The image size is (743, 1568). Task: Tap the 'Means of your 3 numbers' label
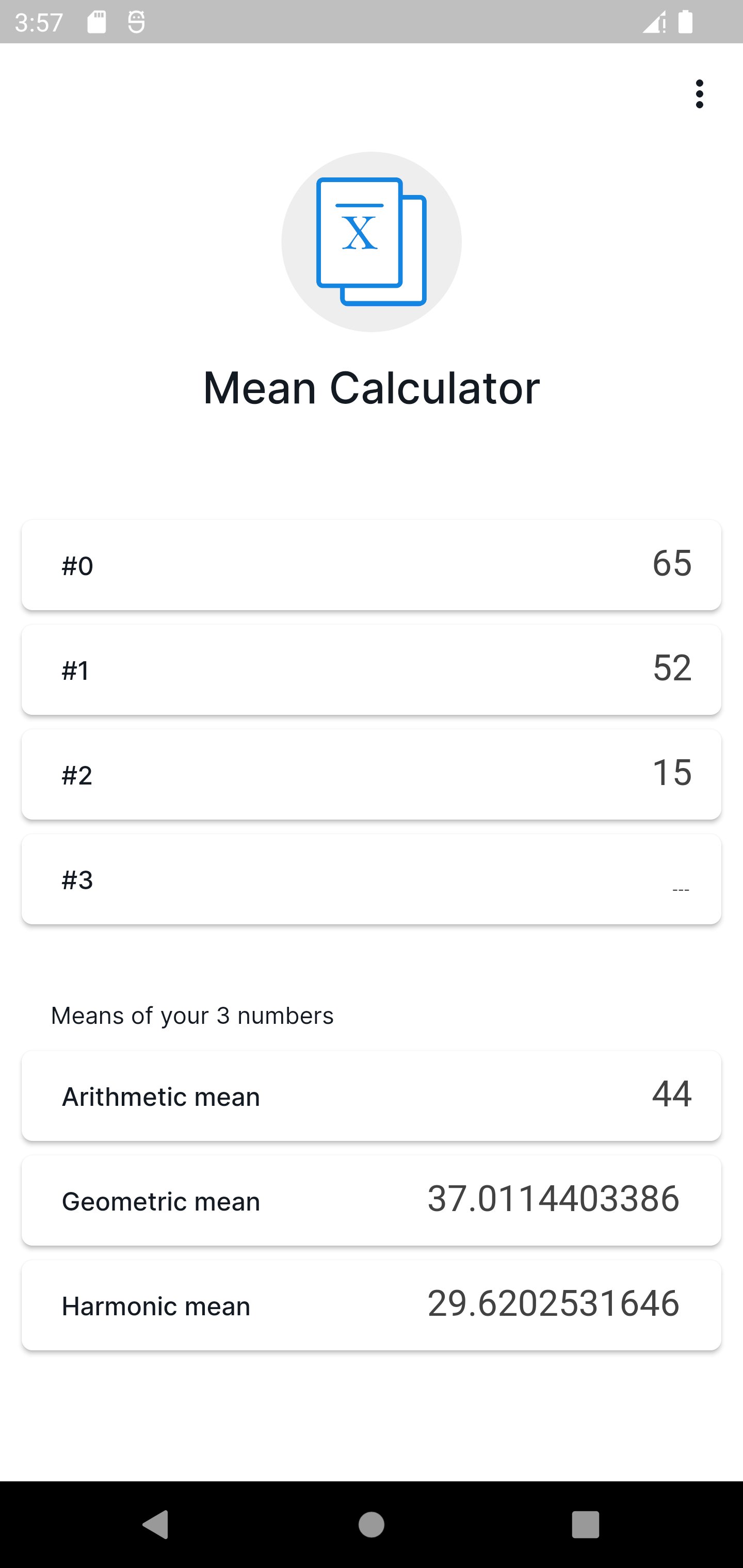192,1015
